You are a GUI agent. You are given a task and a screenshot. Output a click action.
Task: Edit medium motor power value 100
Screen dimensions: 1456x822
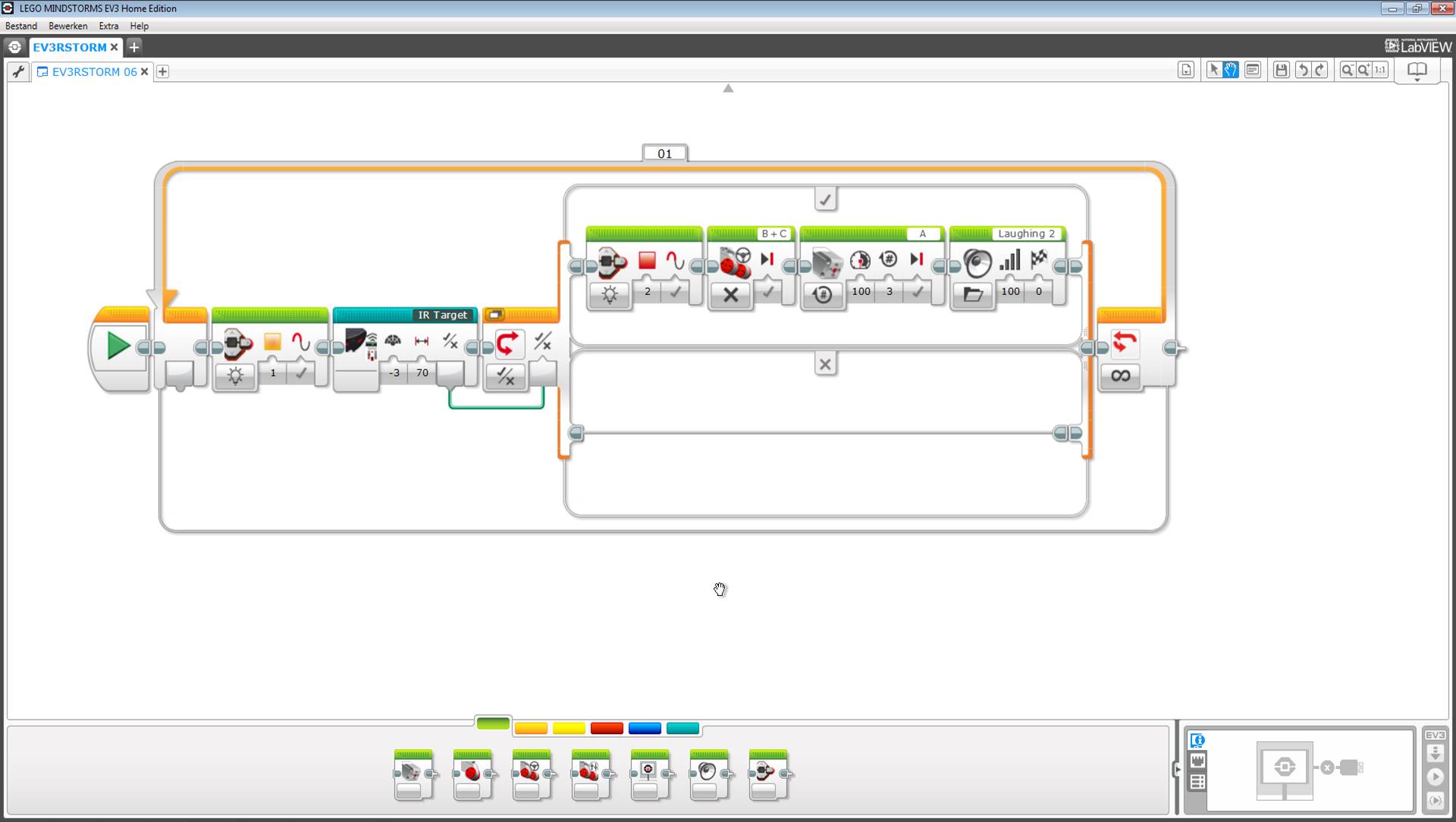pyautogui.click(x=861, y=291)
